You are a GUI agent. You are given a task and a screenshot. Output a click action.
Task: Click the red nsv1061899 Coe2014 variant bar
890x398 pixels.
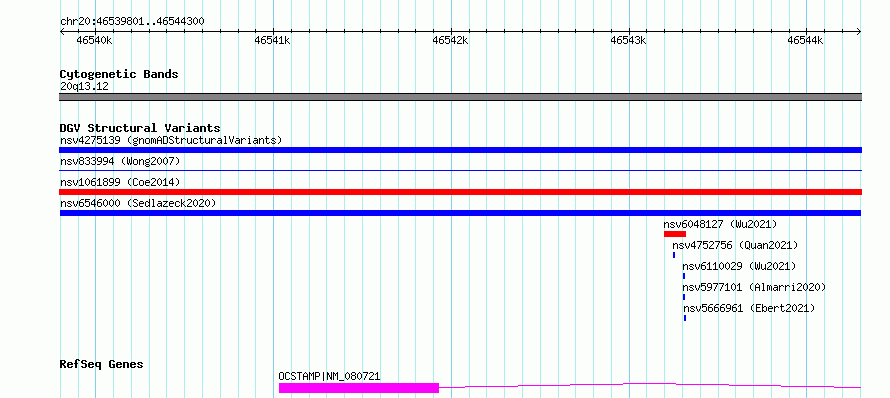pos(460,192)
